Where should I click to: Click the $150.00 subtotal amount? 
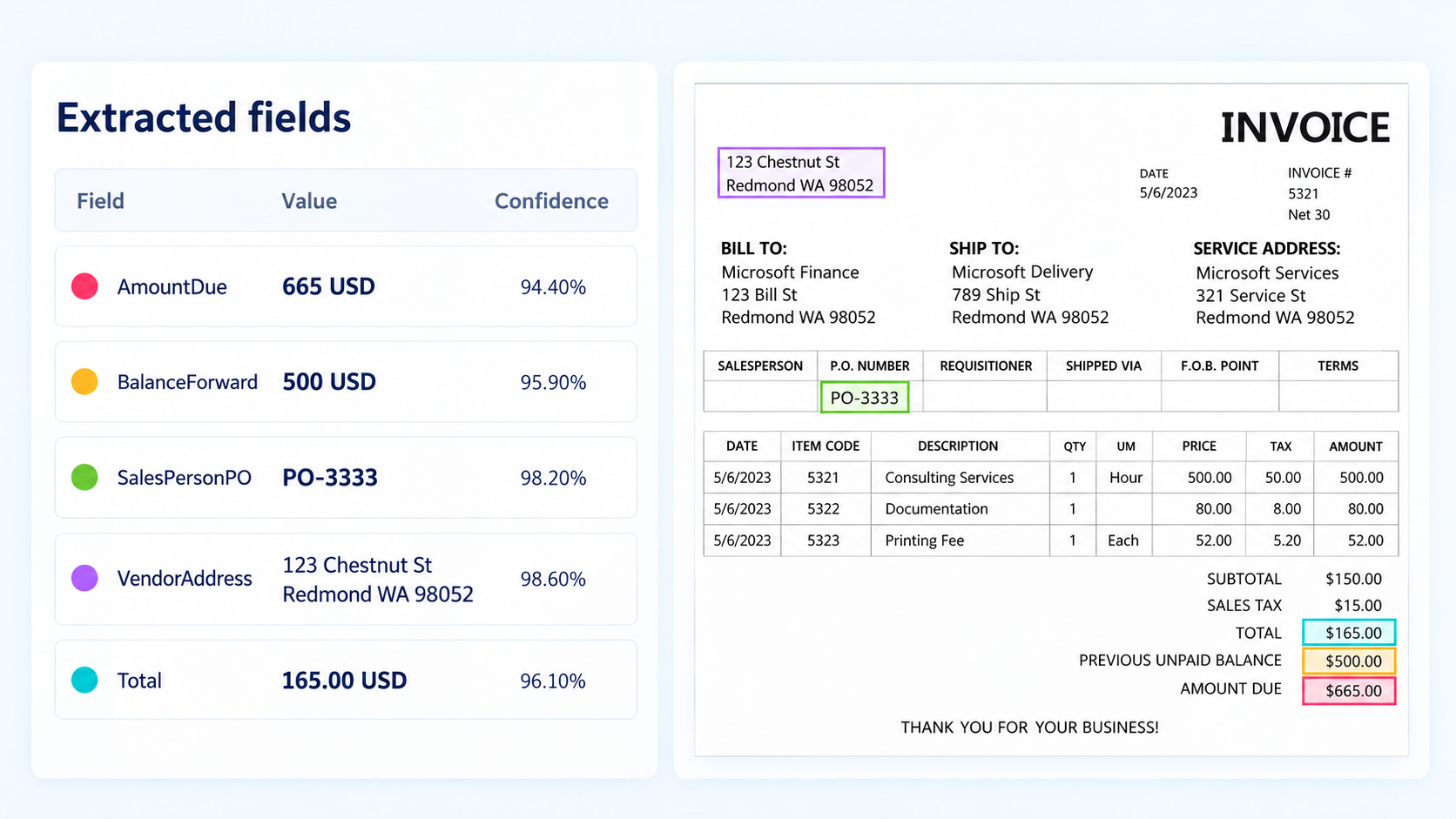(1353, 579)
